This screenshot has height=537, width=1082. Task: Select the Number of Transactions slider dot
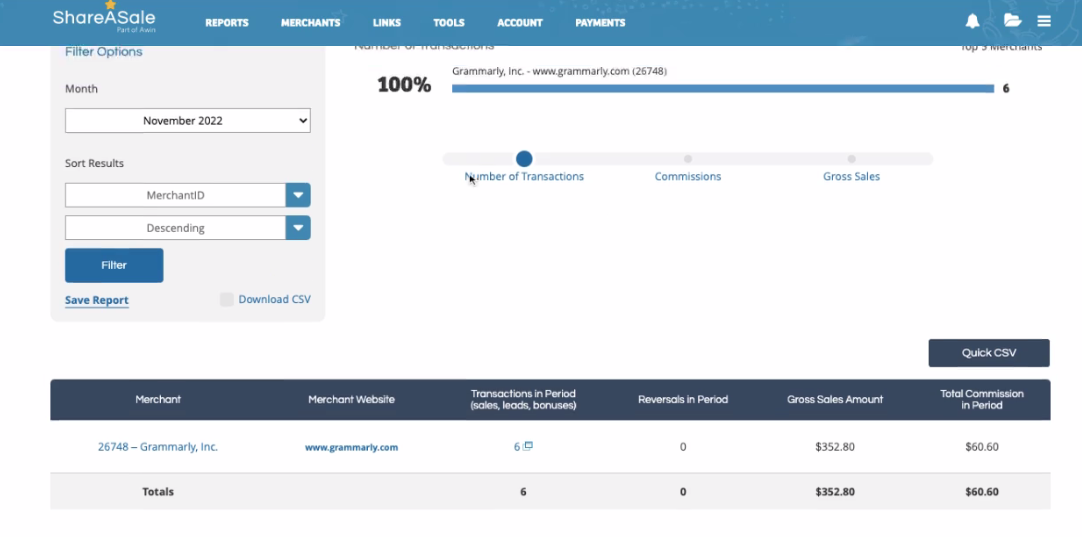click(524, 159)
